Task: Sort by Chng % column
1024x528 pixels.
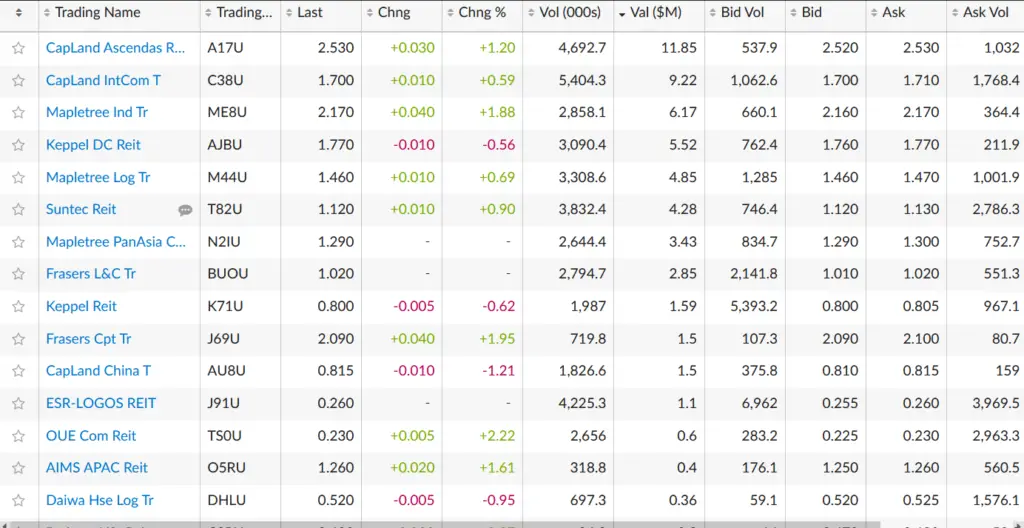Action: pyautogui.click(x=482, y=12)
